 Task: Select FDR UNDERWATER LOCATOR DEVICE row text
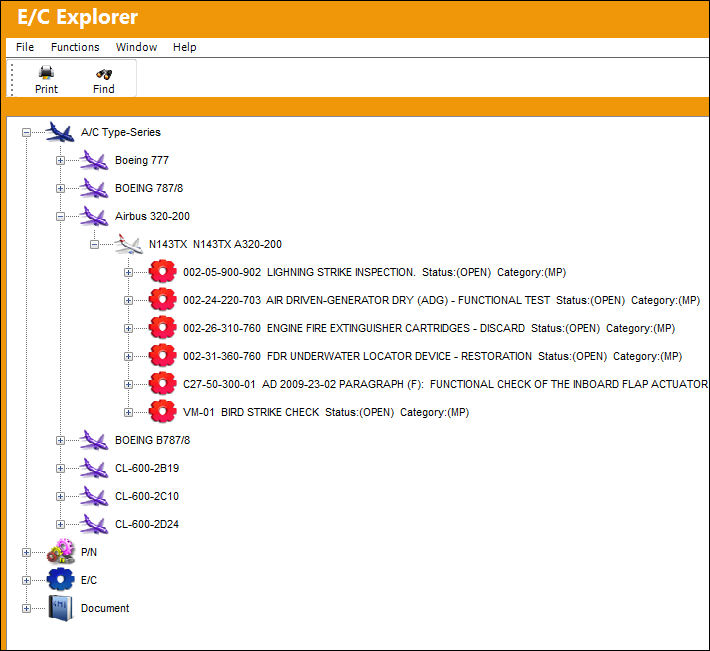(x=432, y=357)
